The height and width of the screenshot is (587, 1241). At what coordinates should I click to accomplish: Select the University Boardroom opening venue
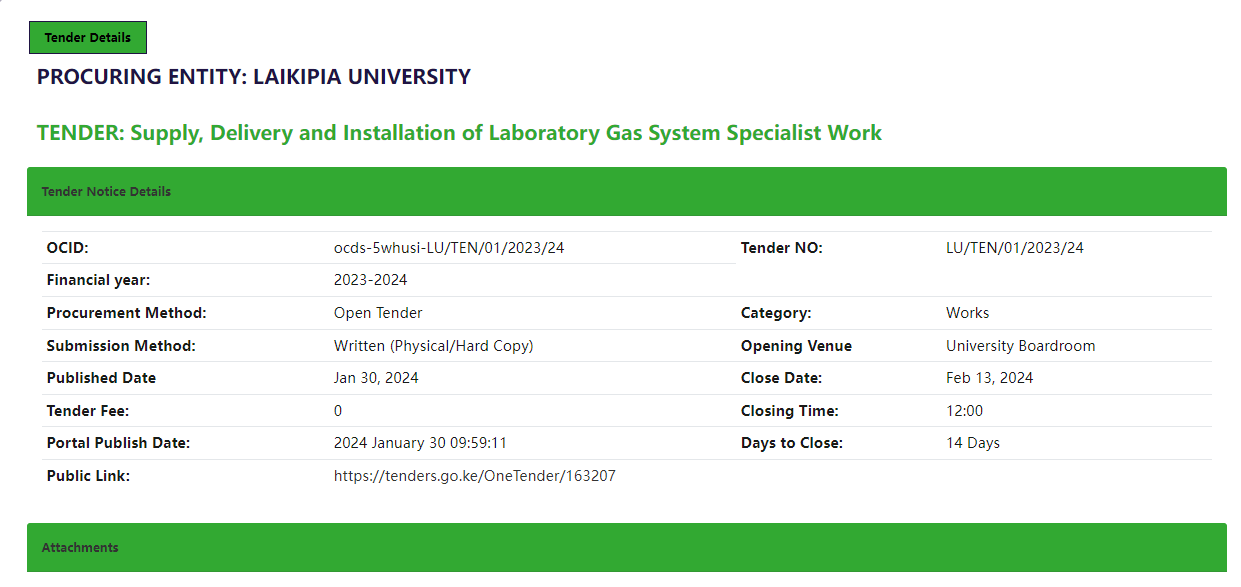1020,346
